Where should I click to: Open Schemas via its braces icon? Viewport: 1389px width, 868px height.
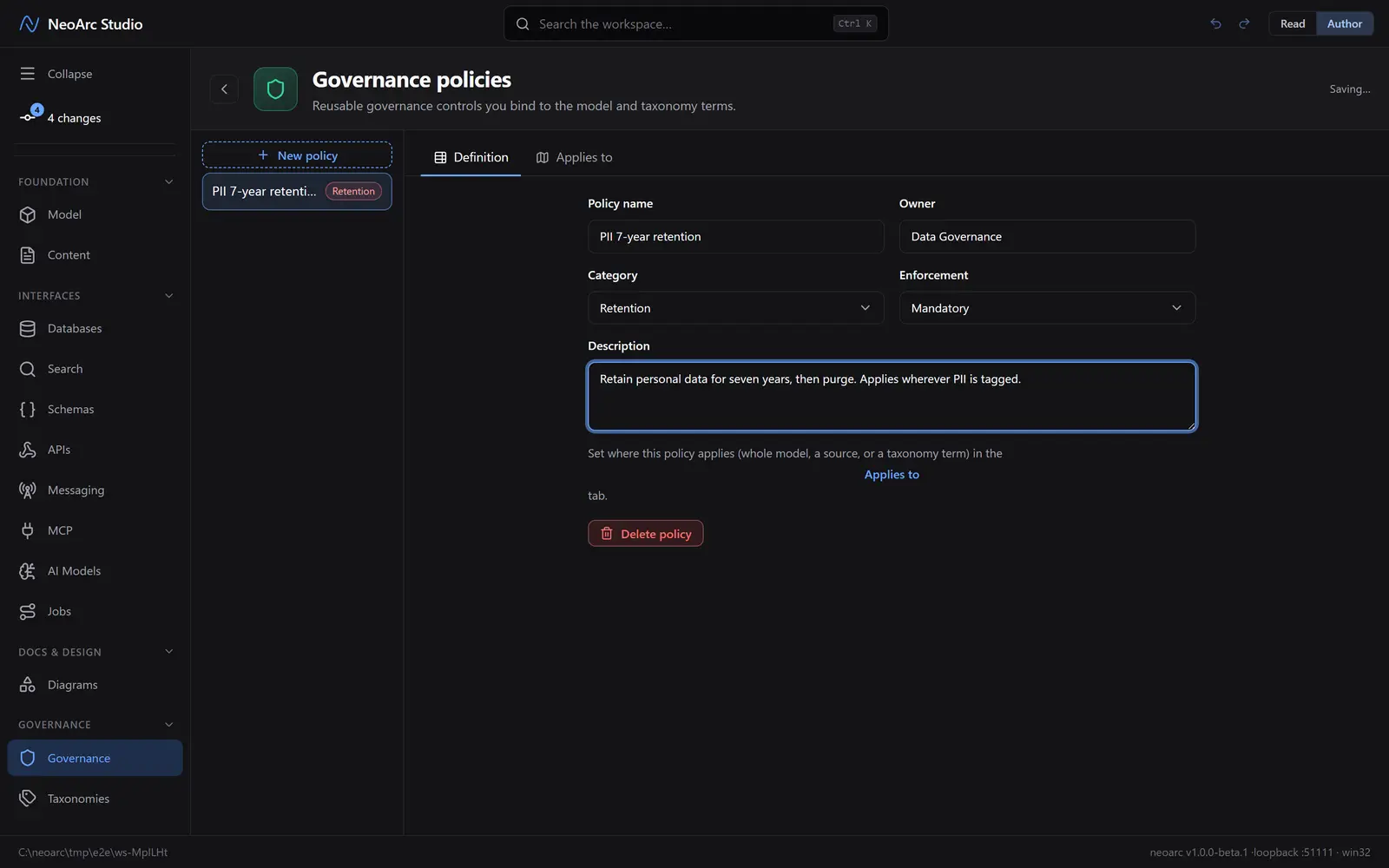tap(28, 409)
